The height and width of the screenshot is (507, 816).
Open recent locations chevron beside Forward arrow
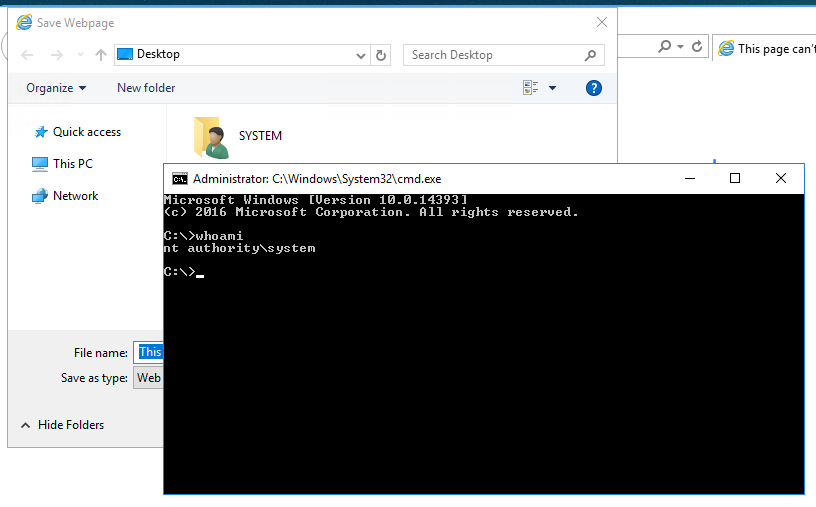(80, 55)
